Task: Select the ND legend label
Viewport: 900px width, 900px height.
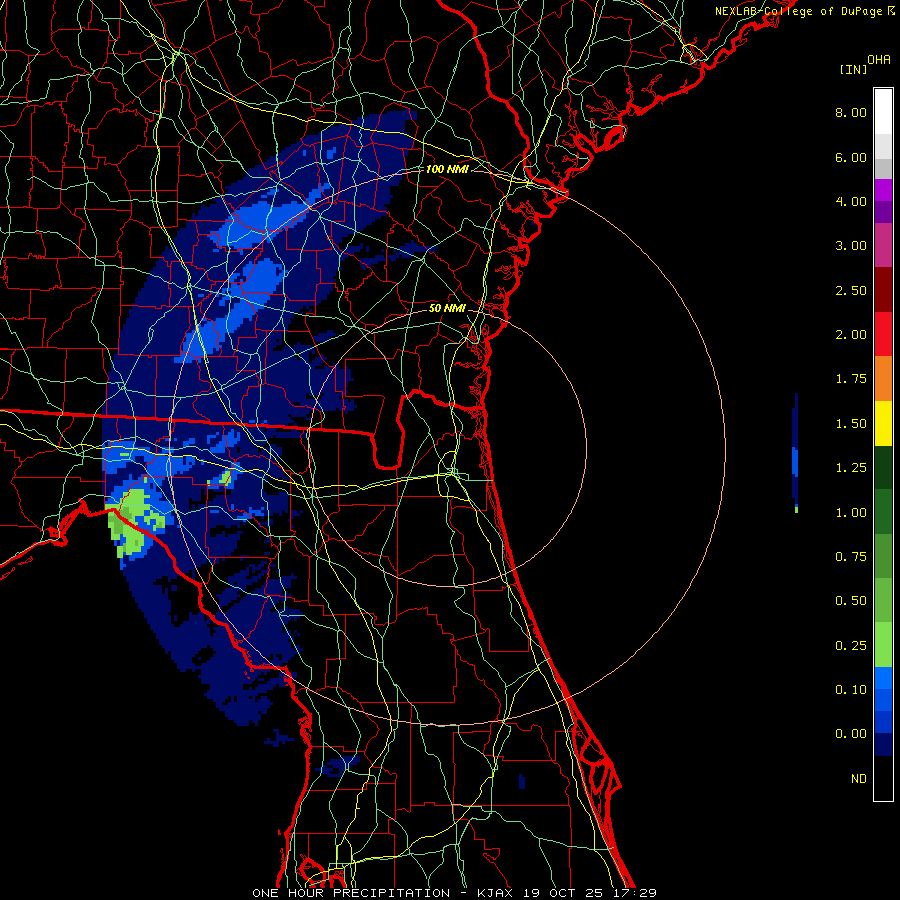Action: coord(859,779)
